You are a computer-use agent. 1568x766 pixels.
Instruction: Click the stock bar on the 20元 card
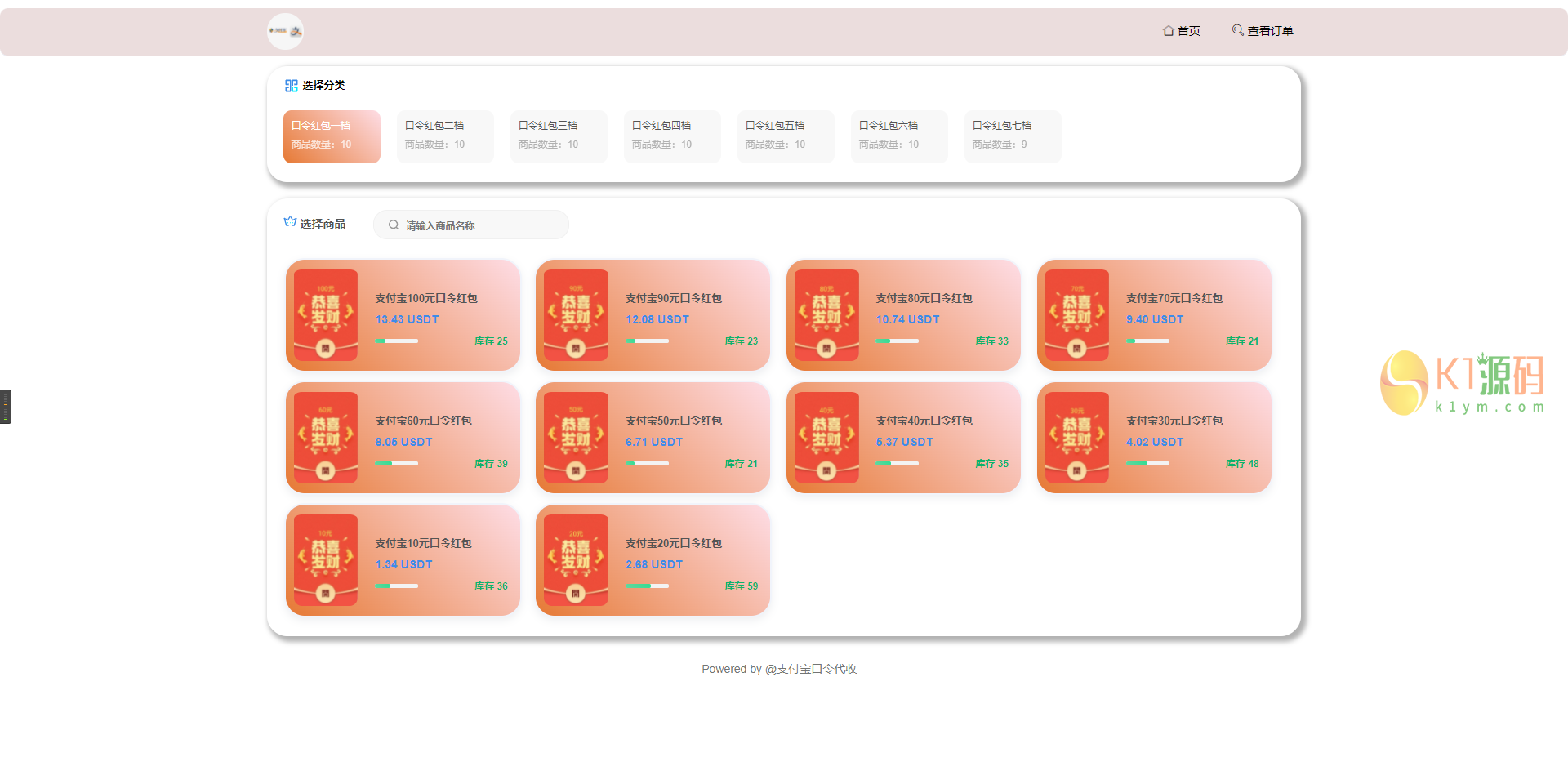pos(647,586)
